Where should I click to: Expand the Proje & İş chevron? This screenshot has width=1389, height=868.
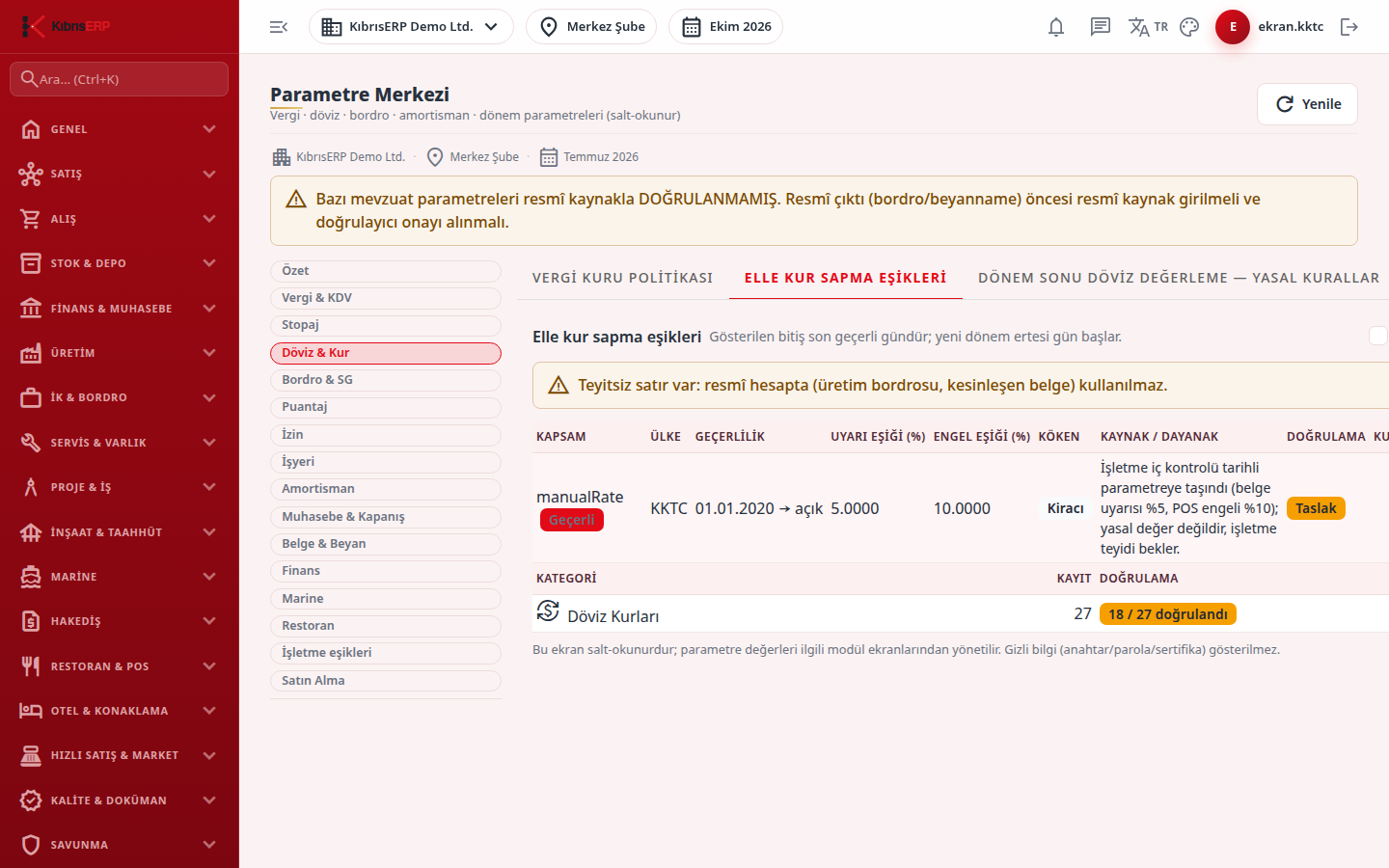click(x=209, y=487)
